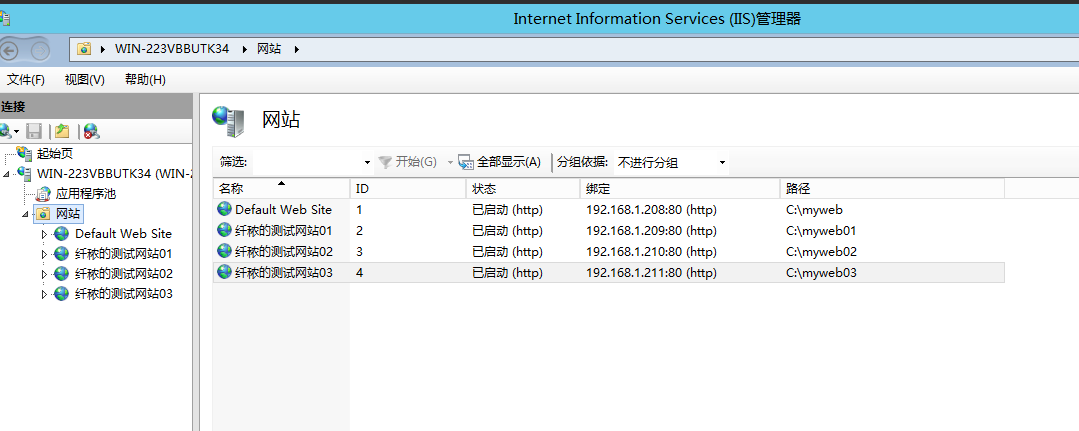Click breadcrumb arrow before WIN-223VBBUTK34

(x=103, y=49)
